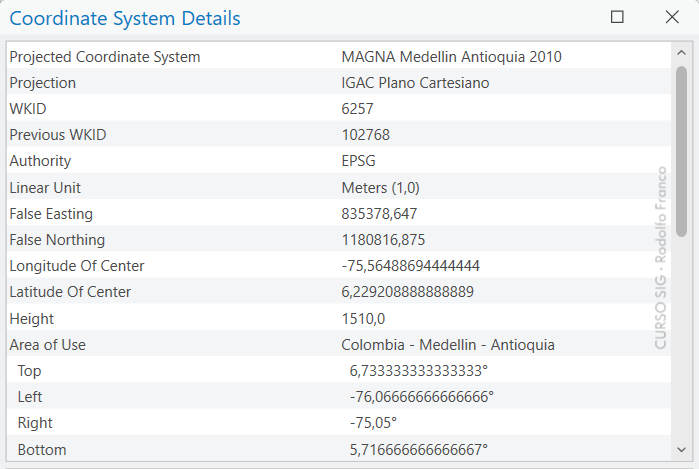Click the vertical scrollbar thumb
The height and width of the screenshot is (469, 699).
point(681,150)
